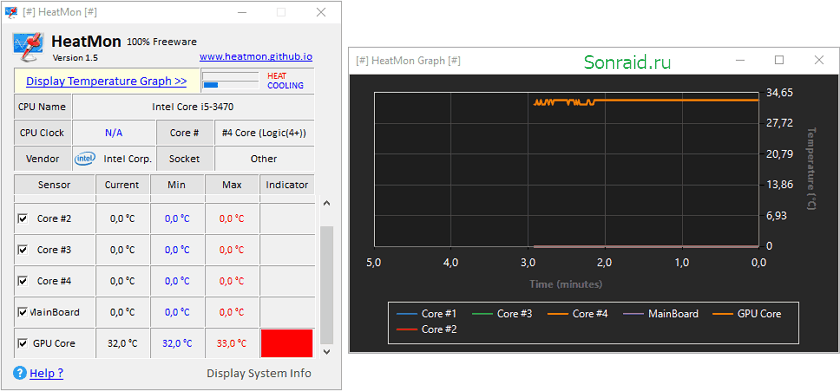Click the sensor list scroll down arrow

[x=327, y=351]
